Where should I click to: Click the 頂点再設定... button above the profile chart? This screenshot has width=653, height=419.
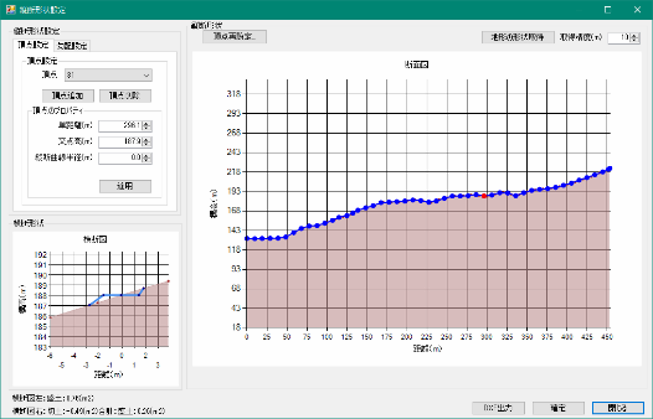234,37
